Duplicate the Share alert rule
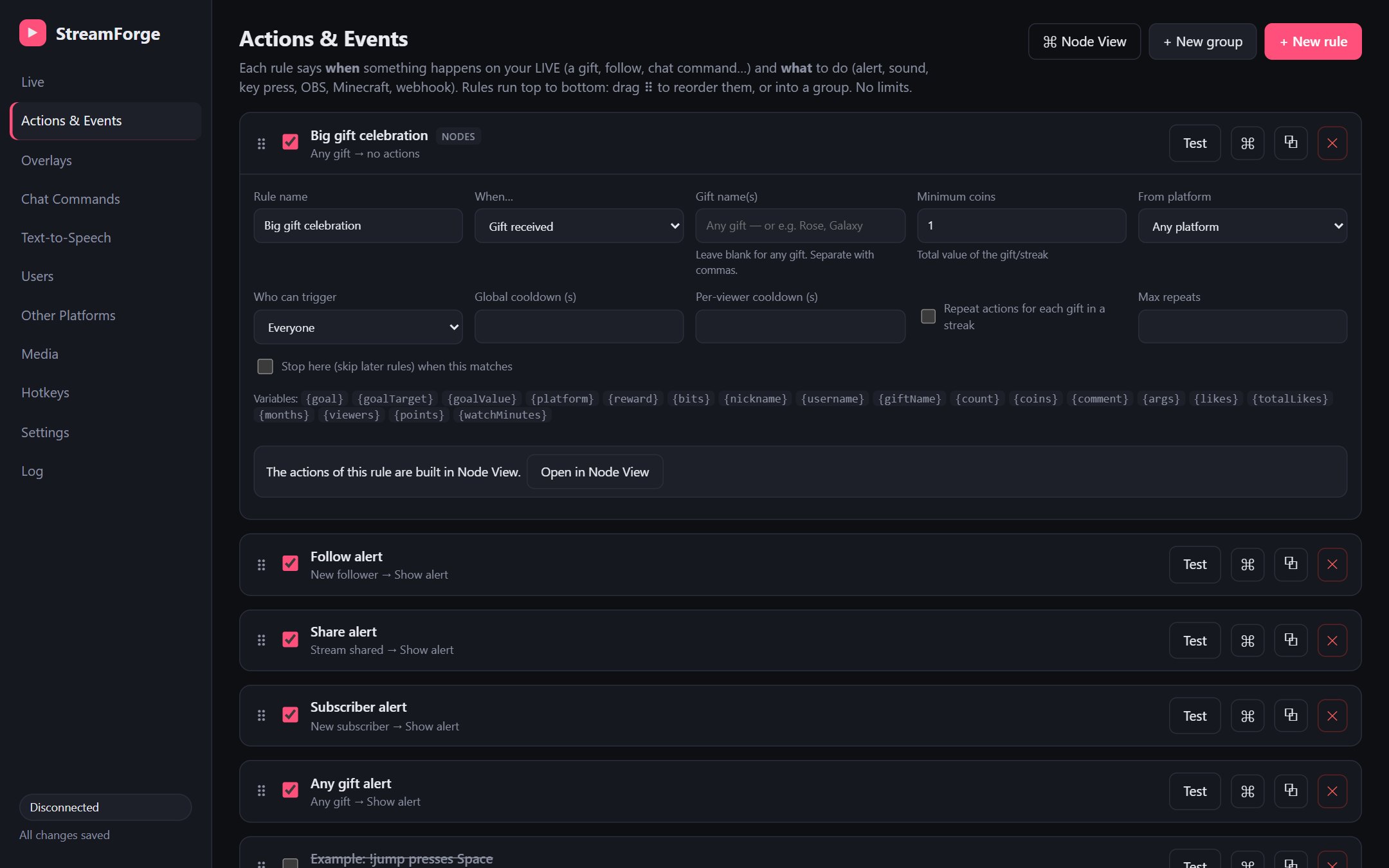 pos(1291,640)
